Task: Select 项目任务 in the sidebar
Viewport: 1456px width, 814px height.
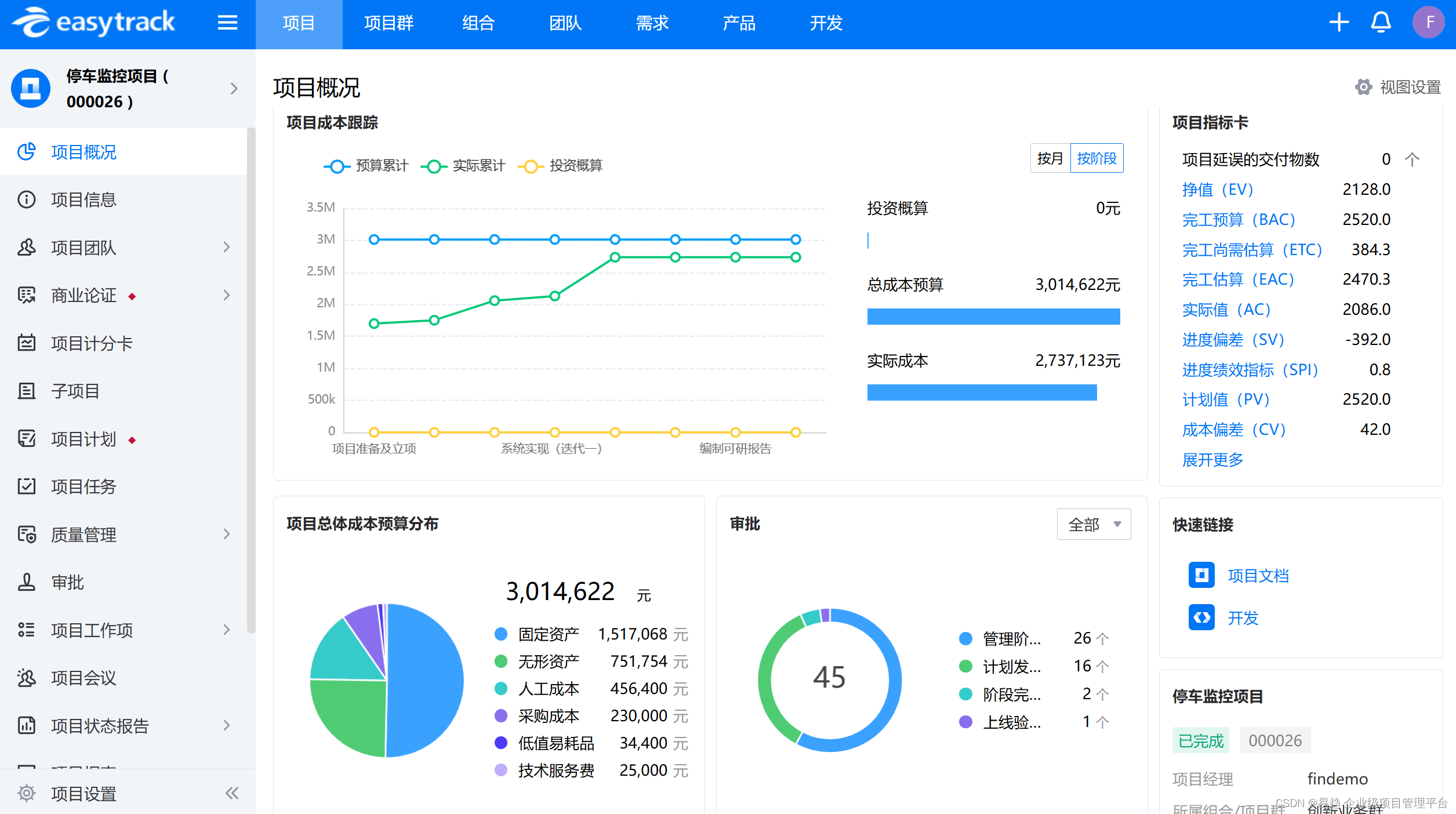Action: 84,486
